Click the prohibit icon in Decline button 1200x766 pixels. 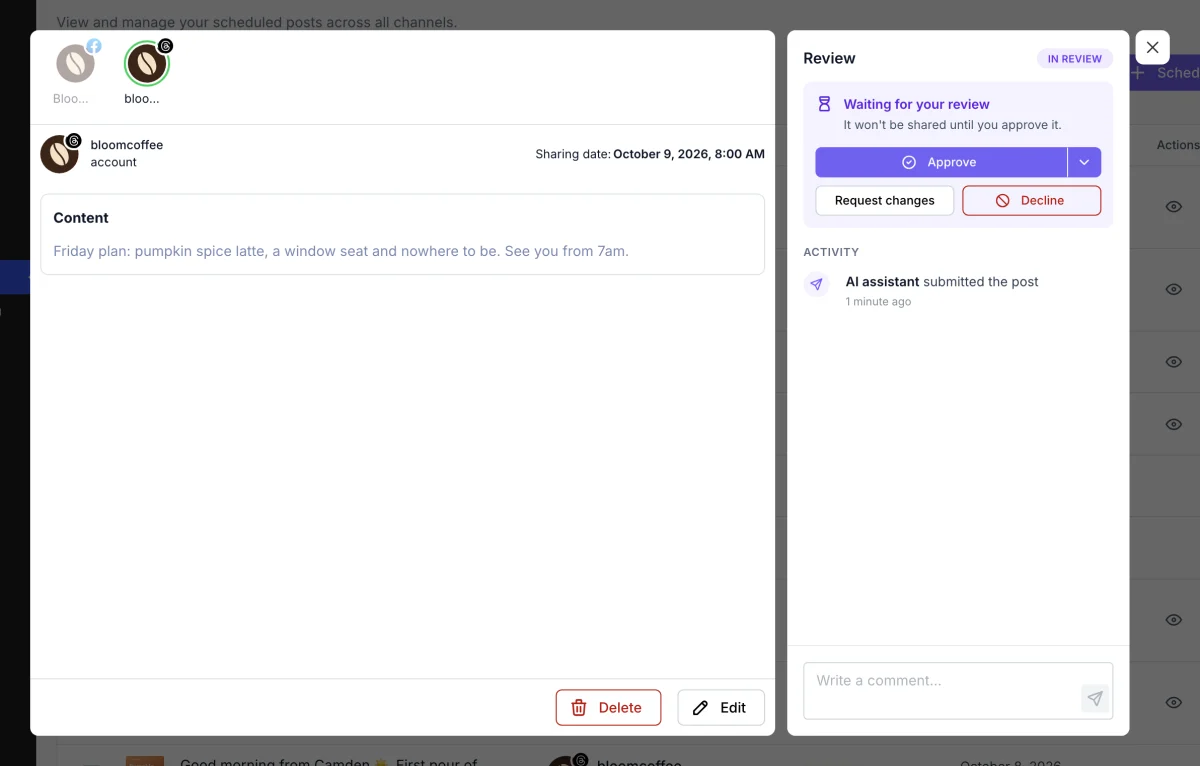(1003, 201)
